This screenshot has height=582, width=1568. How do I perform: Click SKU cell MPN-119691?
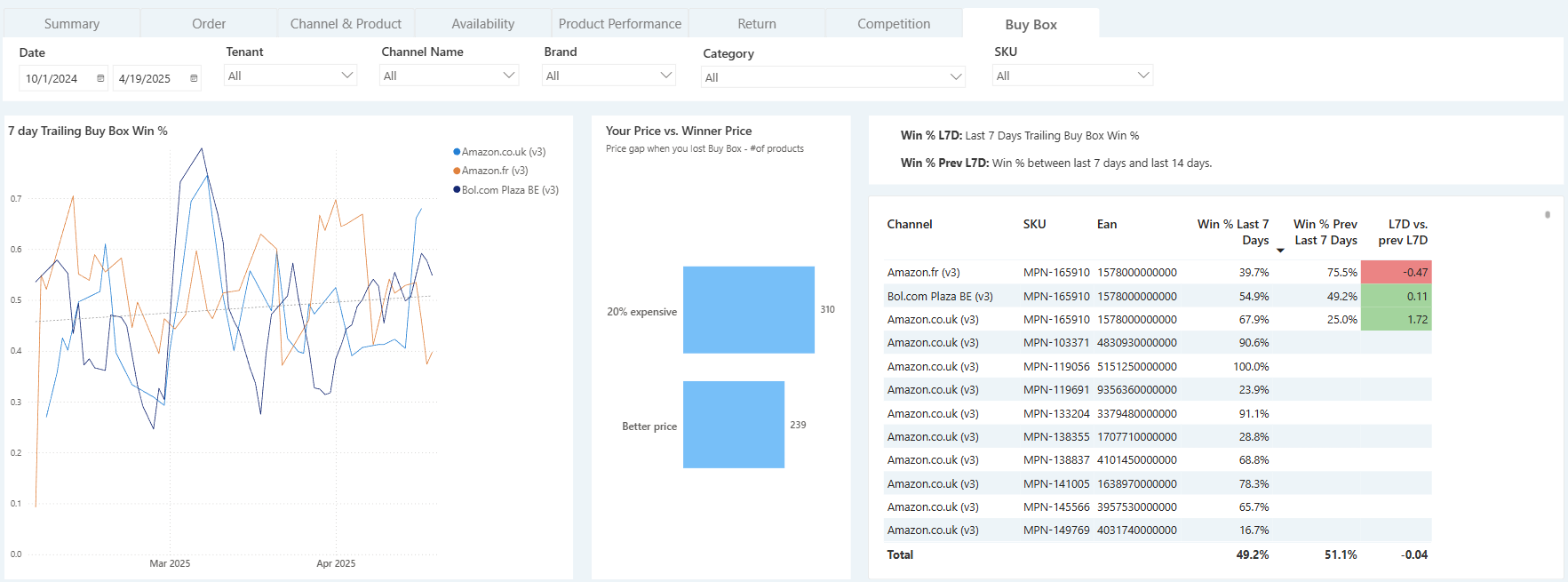[1056, 389]
